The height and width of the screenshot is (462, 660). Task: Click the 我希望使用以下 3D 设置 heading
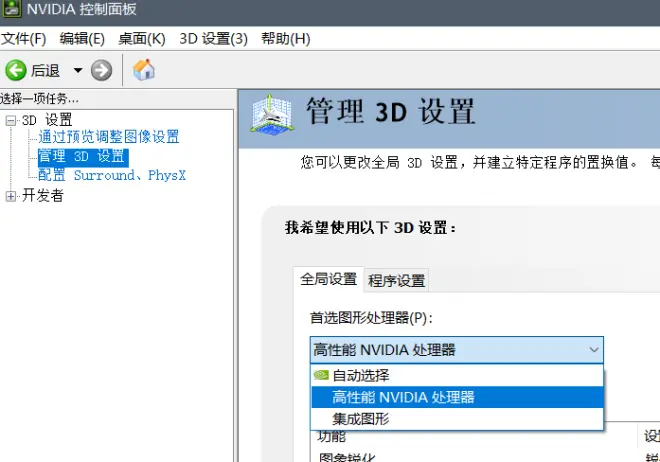pos(370,228)
